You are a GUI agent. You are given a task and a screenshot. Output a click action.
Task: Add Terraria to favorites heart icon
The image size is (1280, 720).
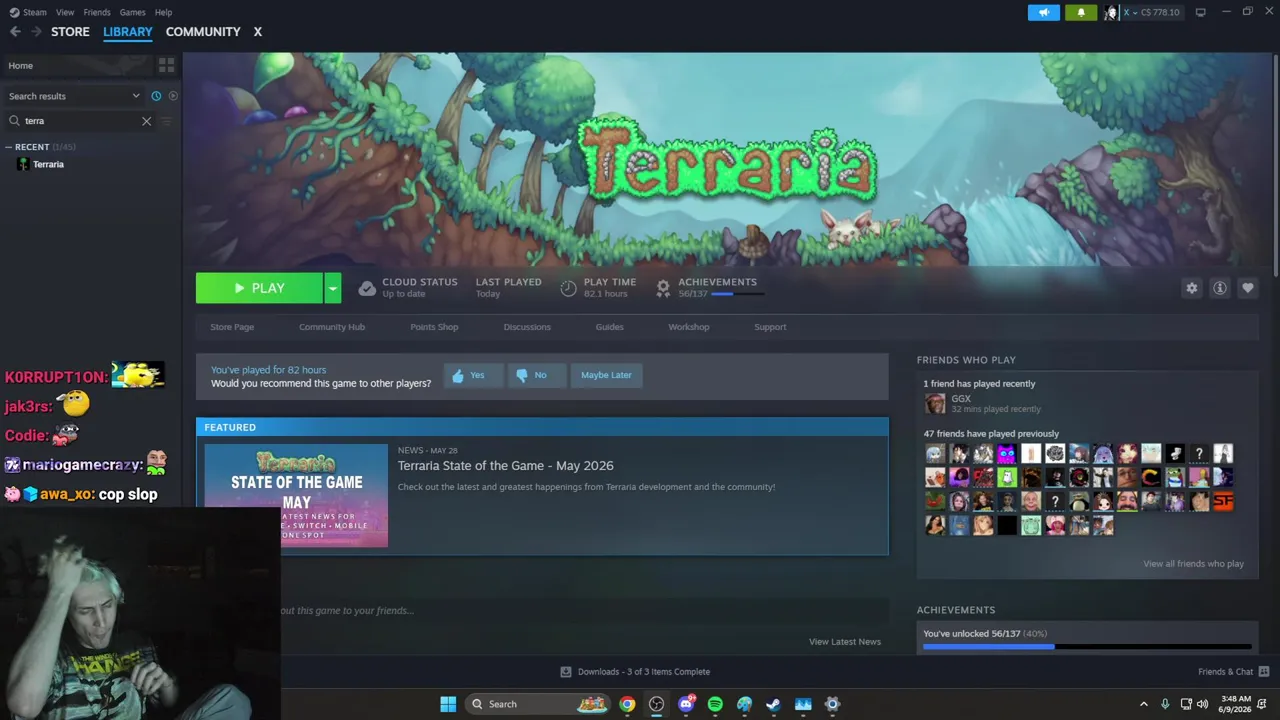tap(1247, 288)
